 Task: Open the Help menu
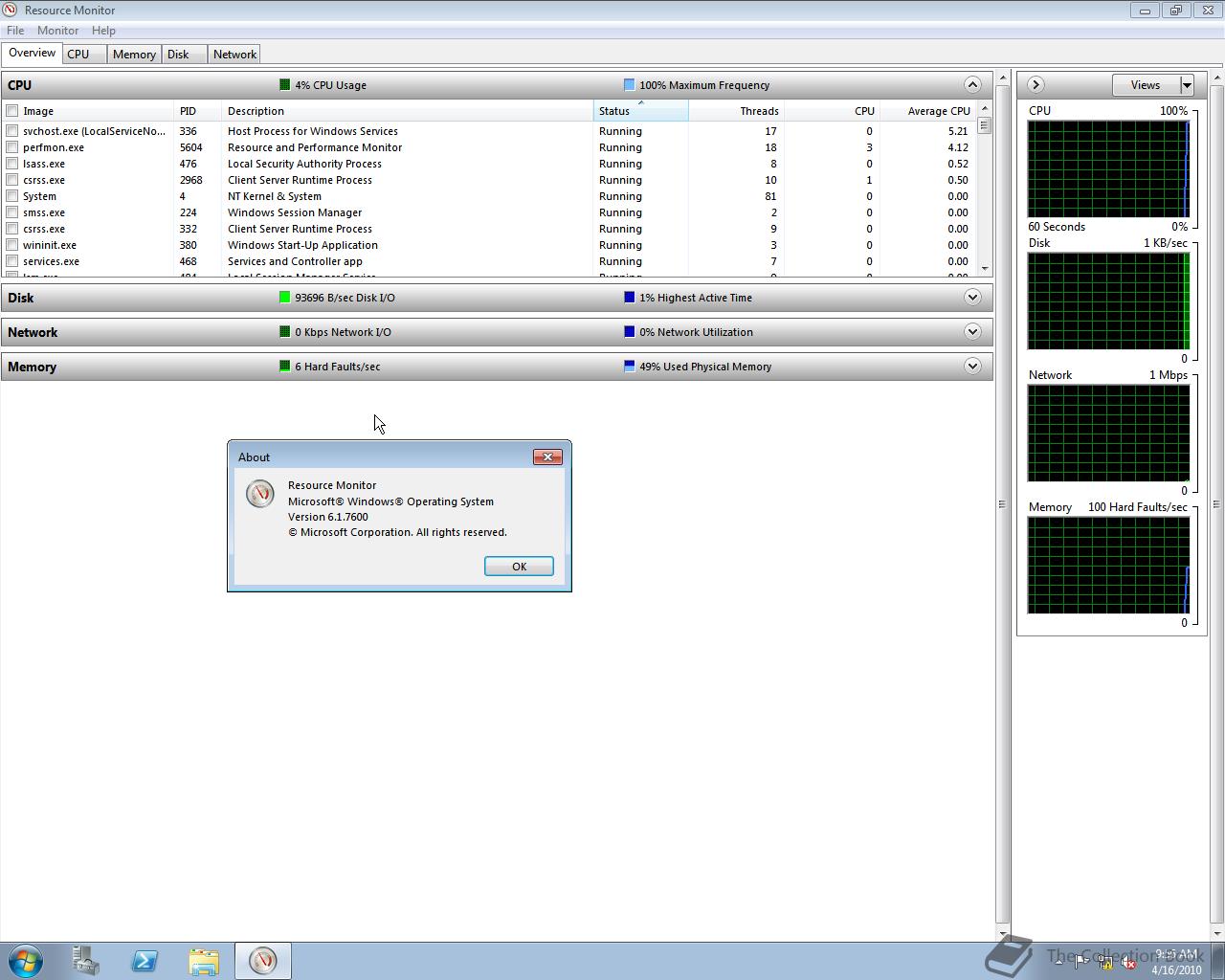coord(103,31)
